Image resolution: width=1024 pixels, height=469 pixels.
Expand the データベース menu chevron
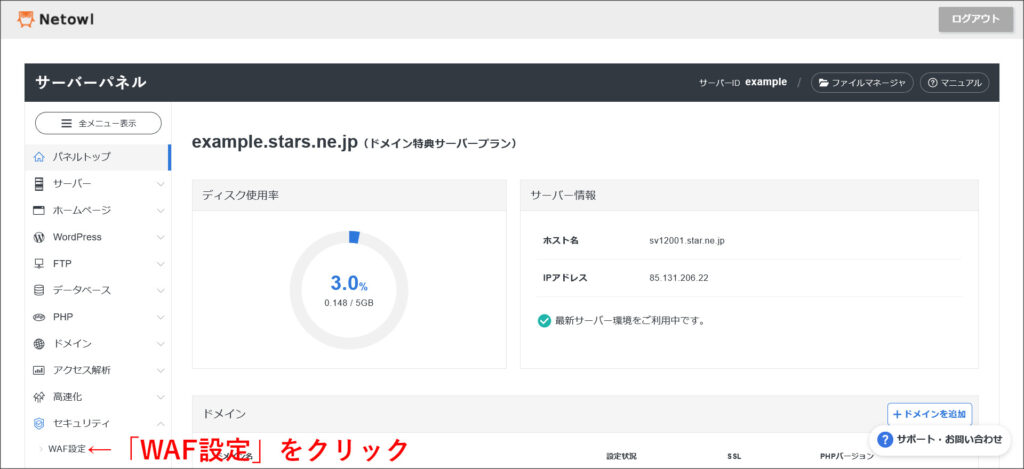pyautogui.click(x=161, y=291)
